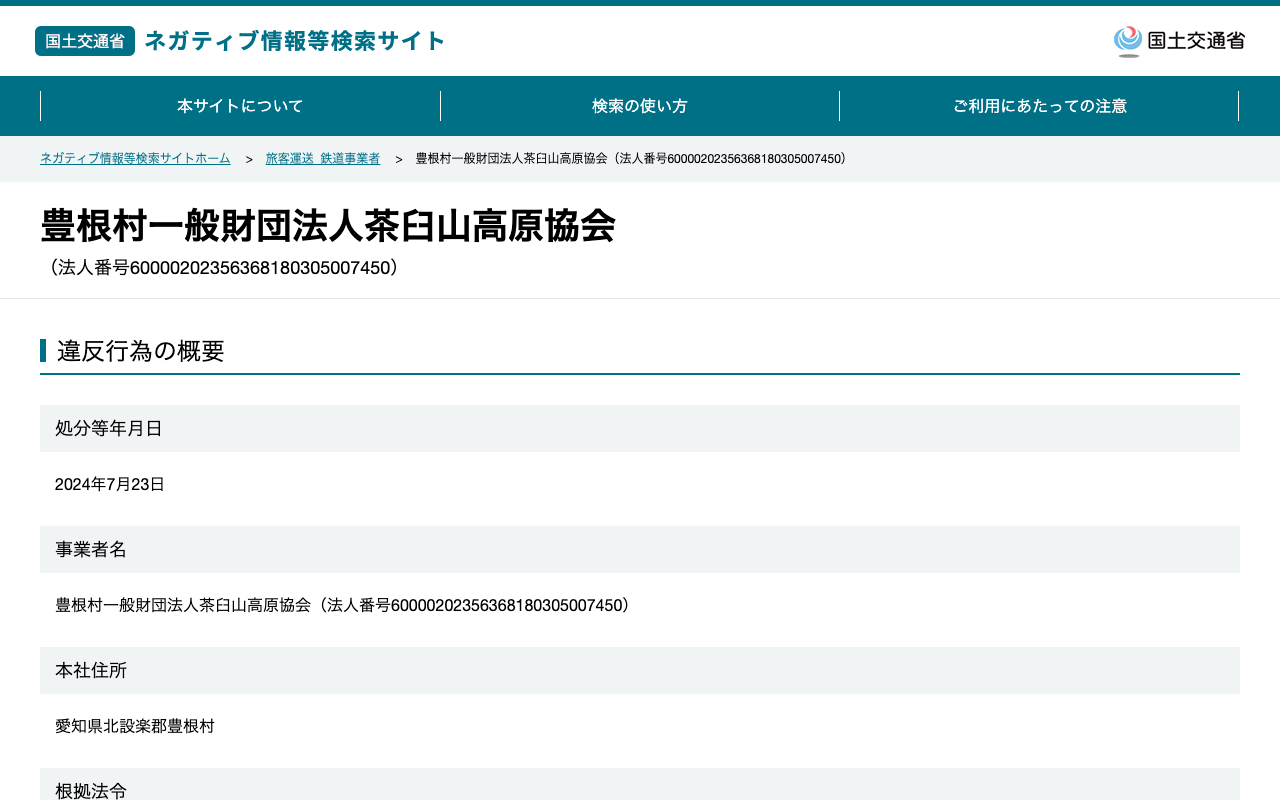
Task: Click the MLIT globe logo icon
Action: click(1128, 41)
